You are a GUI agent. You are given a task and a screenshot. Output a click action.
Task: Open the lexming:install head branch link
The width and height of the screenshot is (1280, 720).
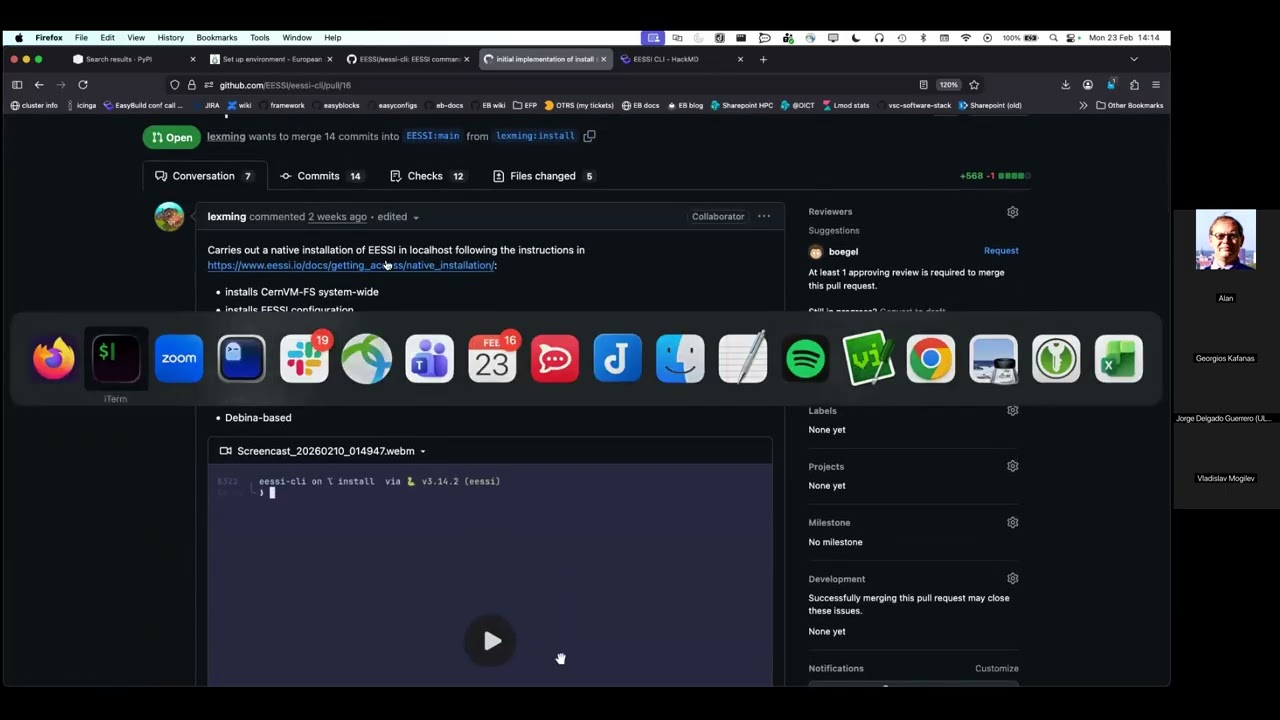point(535,136)
